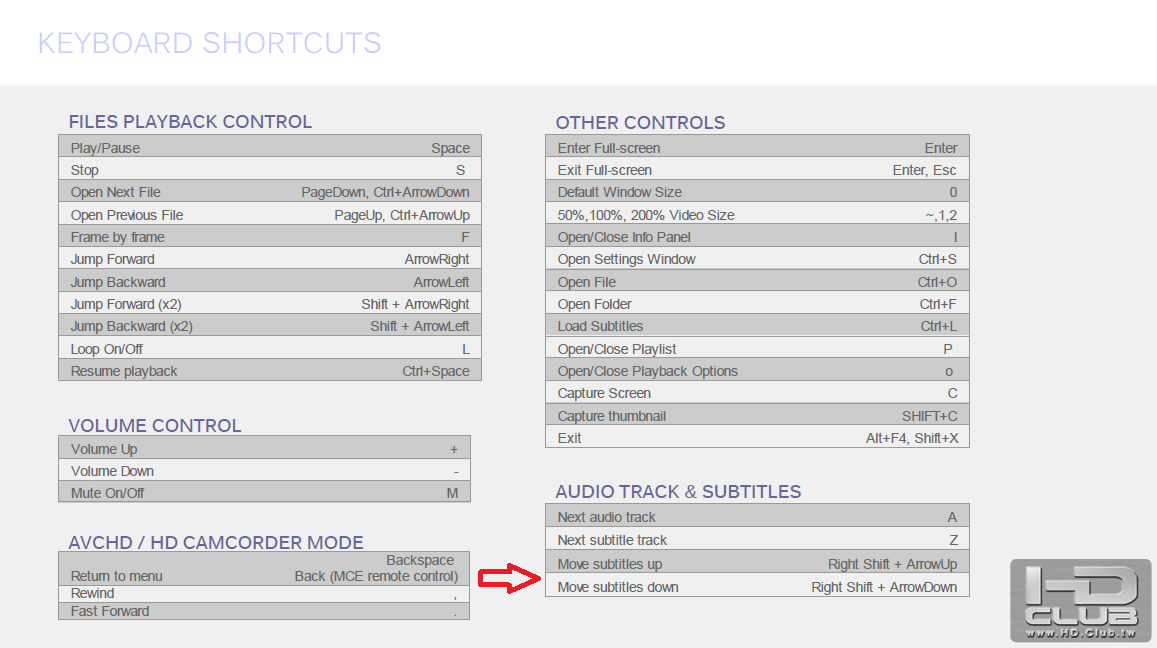Click the Loop On/Off row

(x=270, y=349)
